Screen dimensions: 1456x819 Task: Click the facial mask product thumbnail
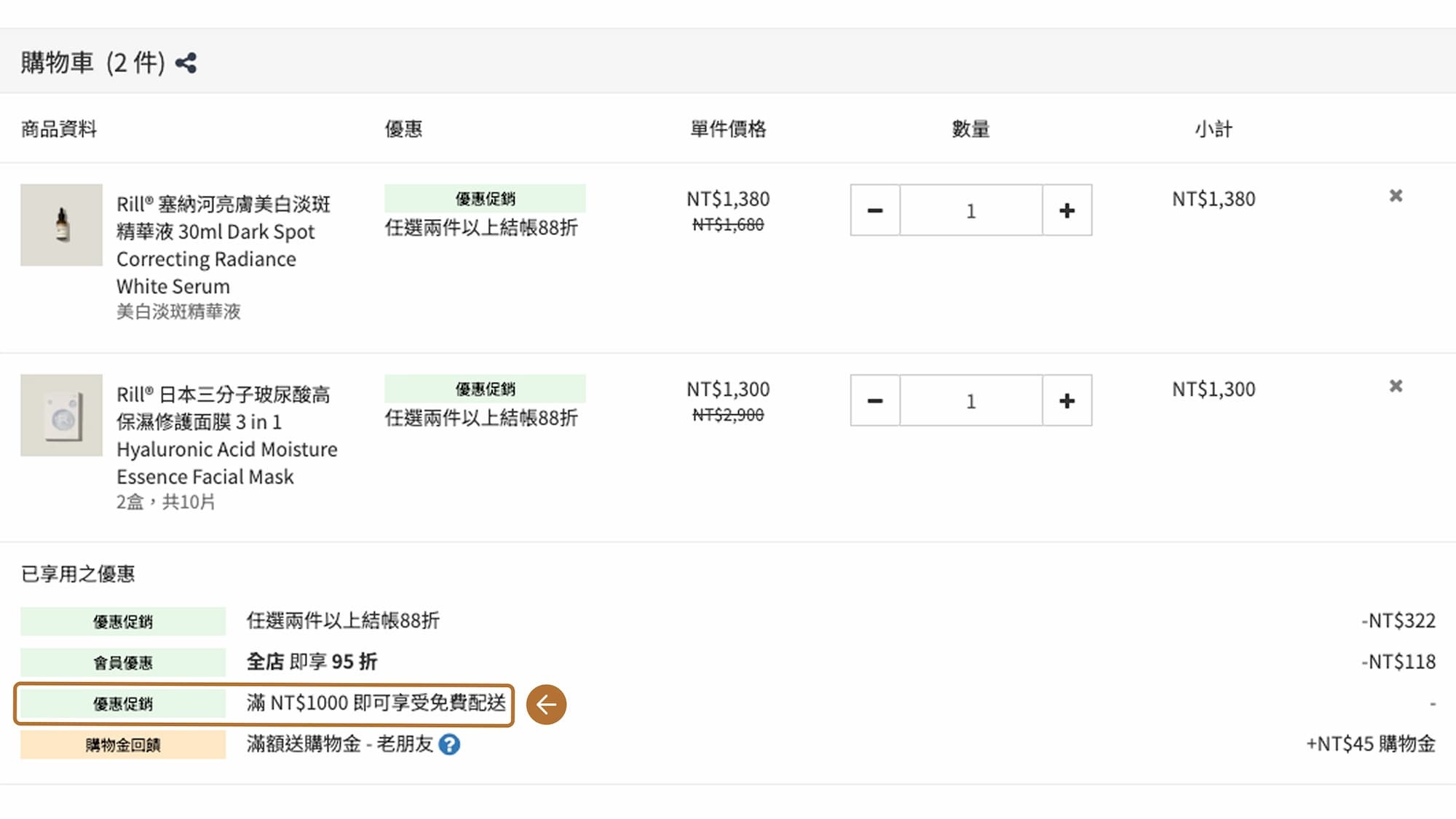click(61, 416)
